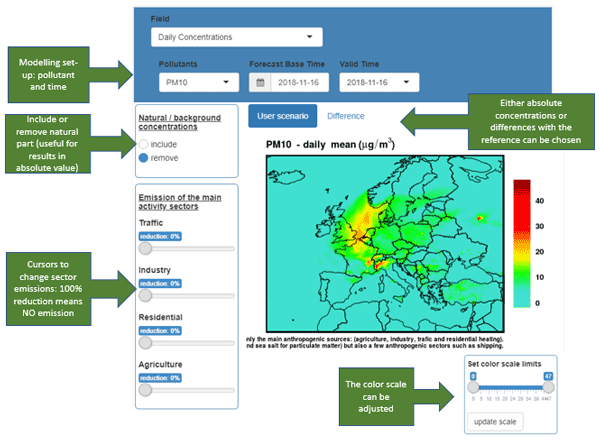Click the Residential emission slider handle
This screenshot has width=600, height=440.
144,343
